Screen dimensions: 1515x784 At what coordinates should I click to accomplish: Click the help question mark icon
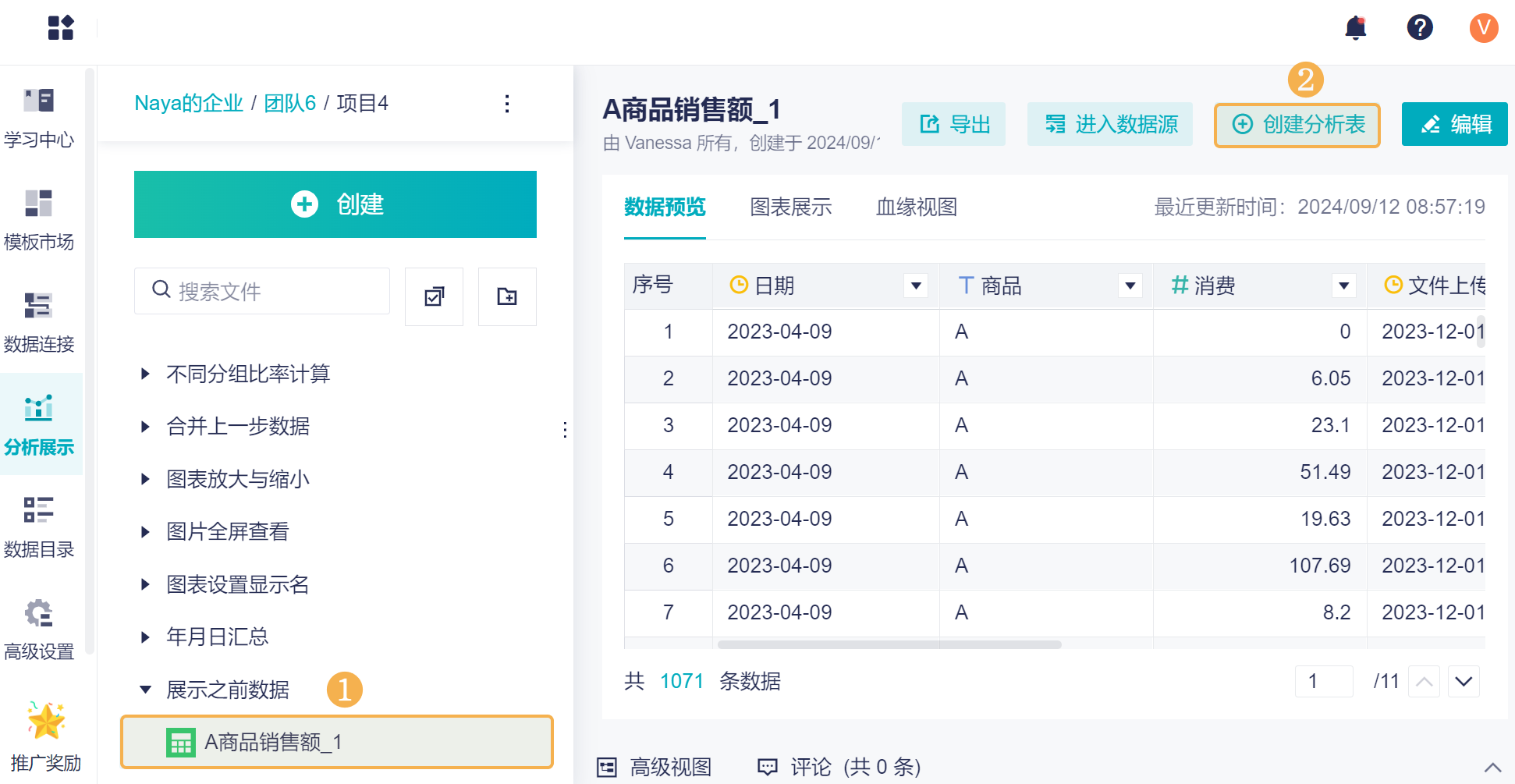[x=1420, y=28]
